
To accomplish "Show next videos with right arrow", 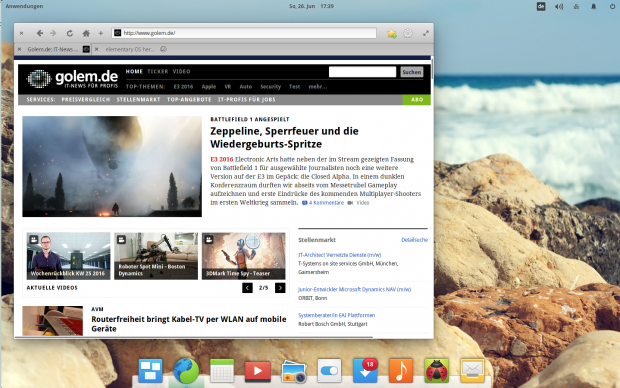I will pos(280,288).
